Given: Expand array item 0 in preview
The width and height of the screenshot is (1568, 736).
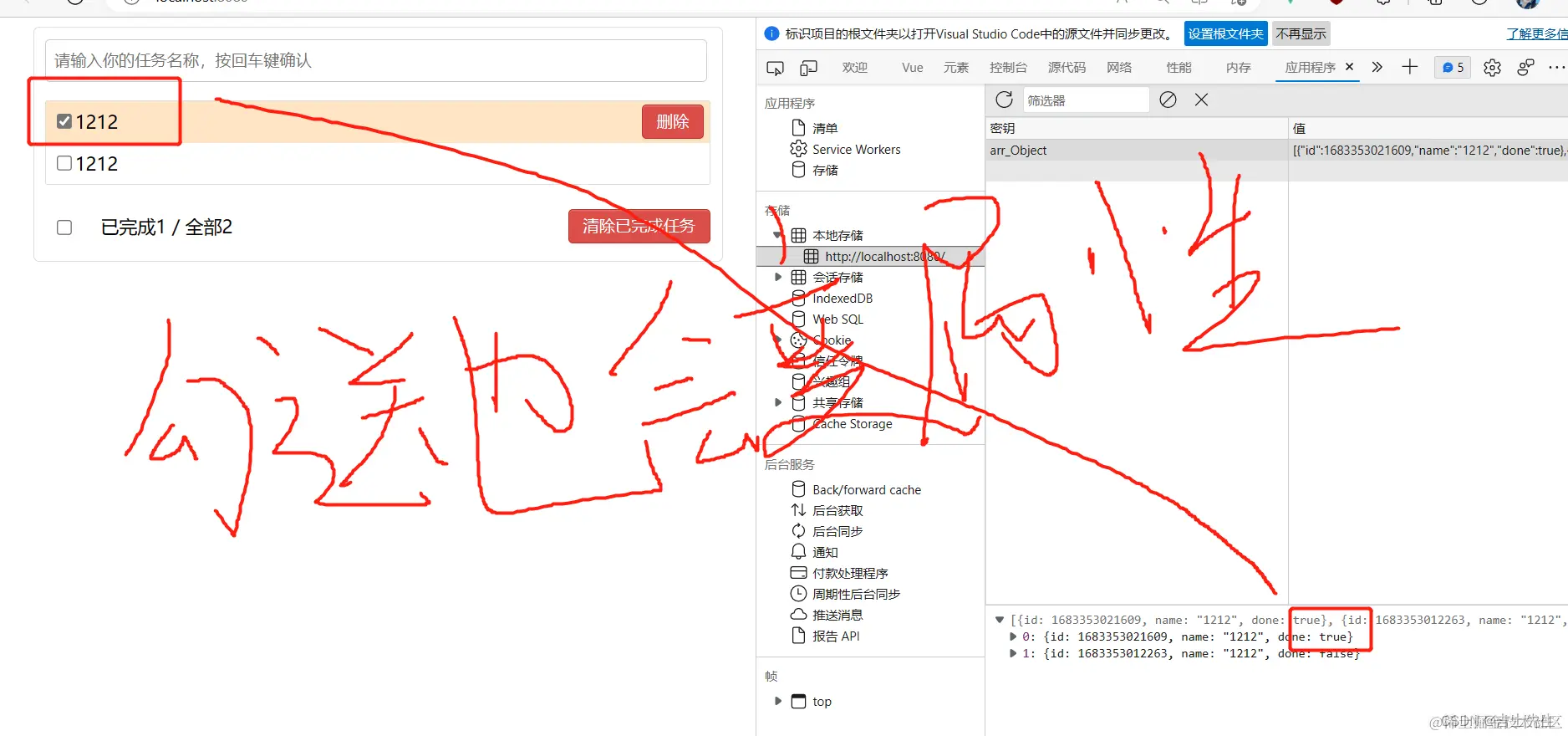Looking at the screenshot, I should click(x=1013, y=636).
